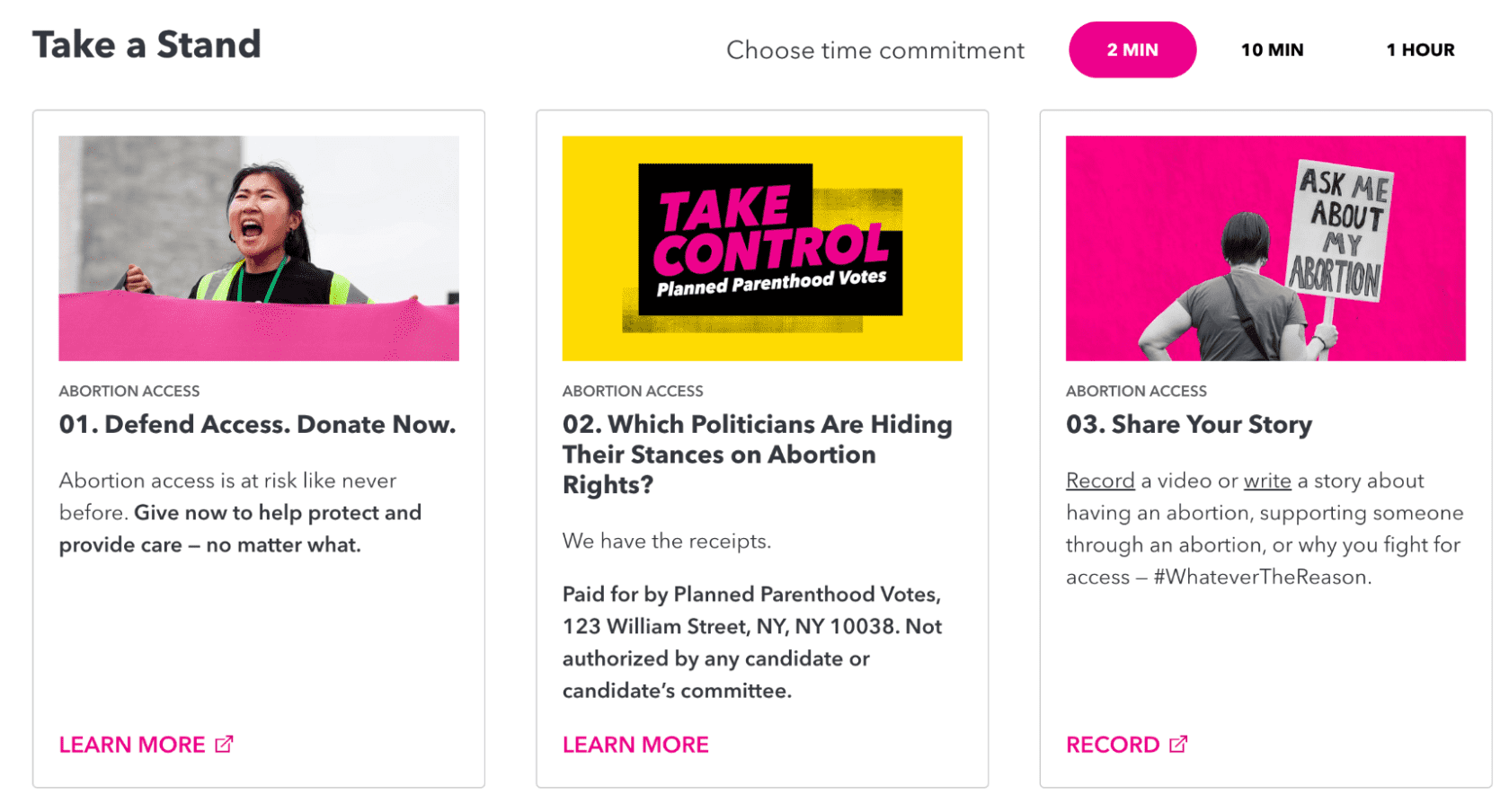1509x812 pixels.
Task: Select the 2 MIN time commitment filter
Action: pyautogui.click(x=1132, y=49)
